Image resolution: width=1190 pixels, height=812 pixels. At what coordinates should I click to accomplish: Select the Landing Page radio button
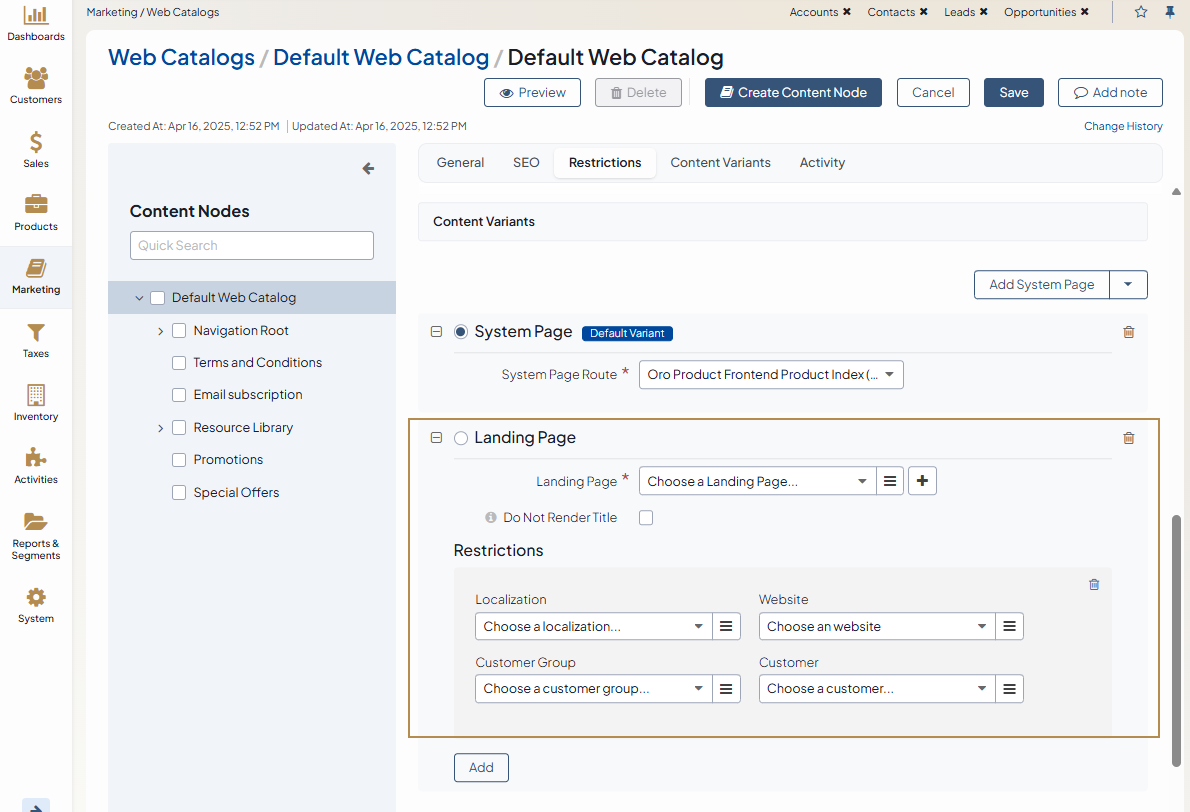tap(461, 438)
